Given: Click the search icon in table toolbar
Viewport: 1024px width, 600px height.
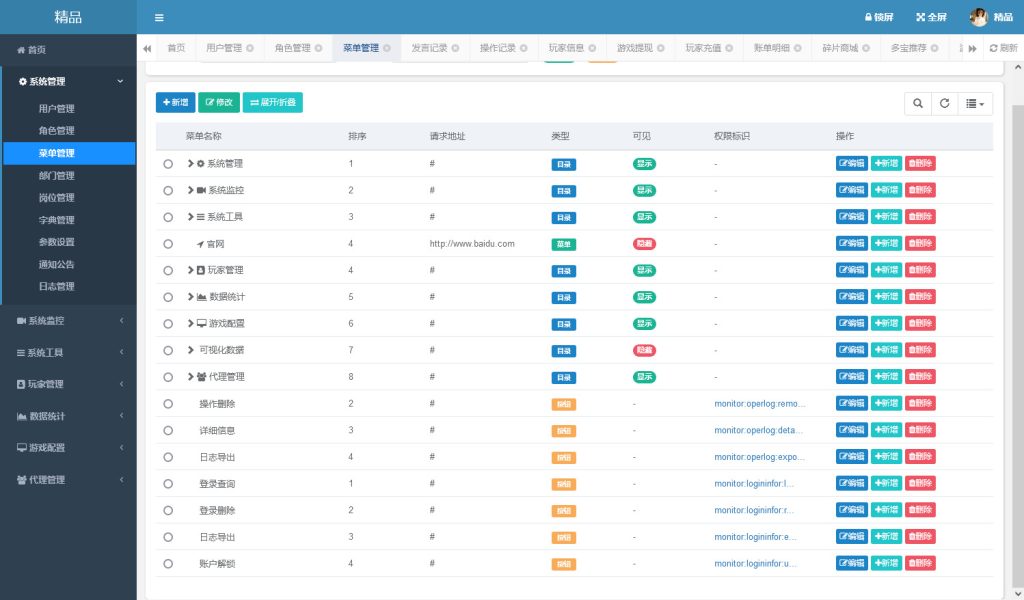Looking at the screenshot, I should 916,103.
